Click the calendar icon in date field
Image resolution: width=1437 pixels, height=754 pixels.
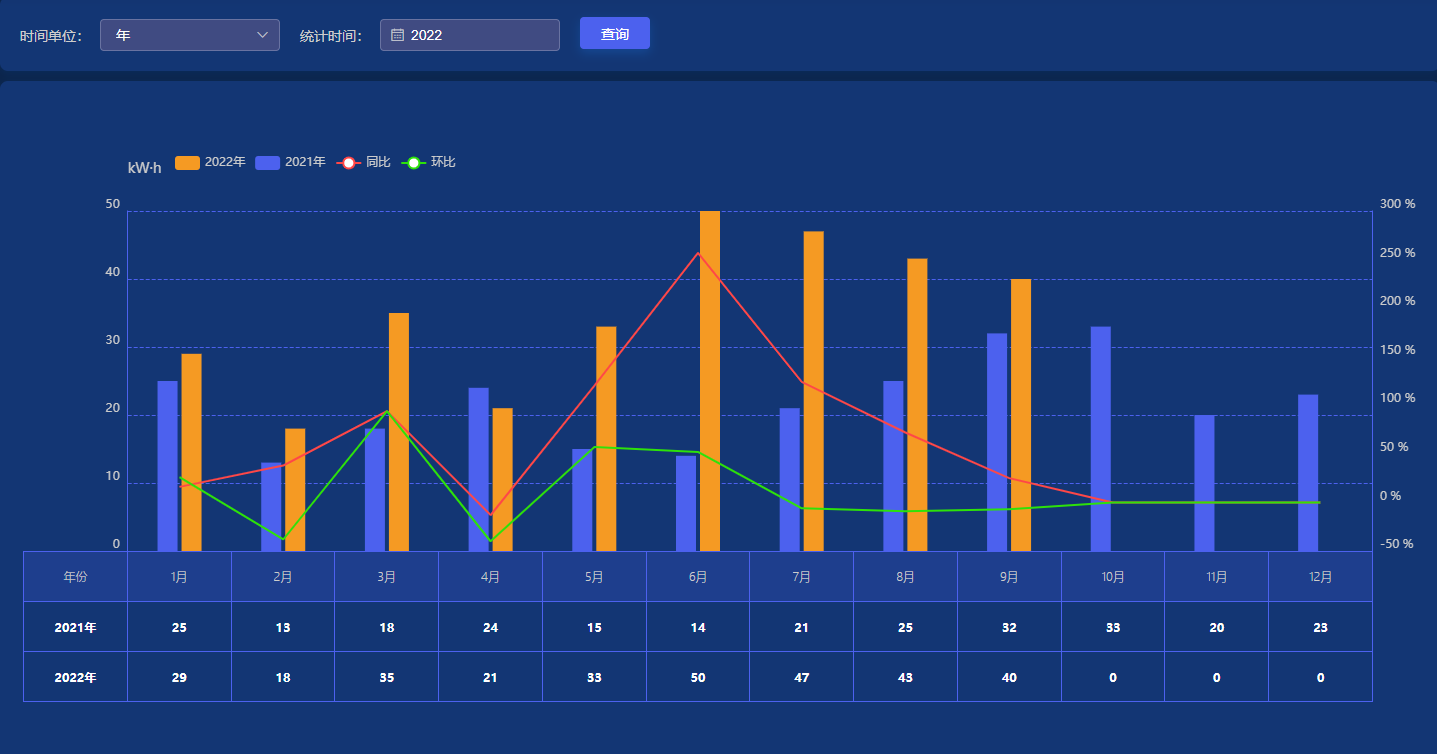[397, 35]
